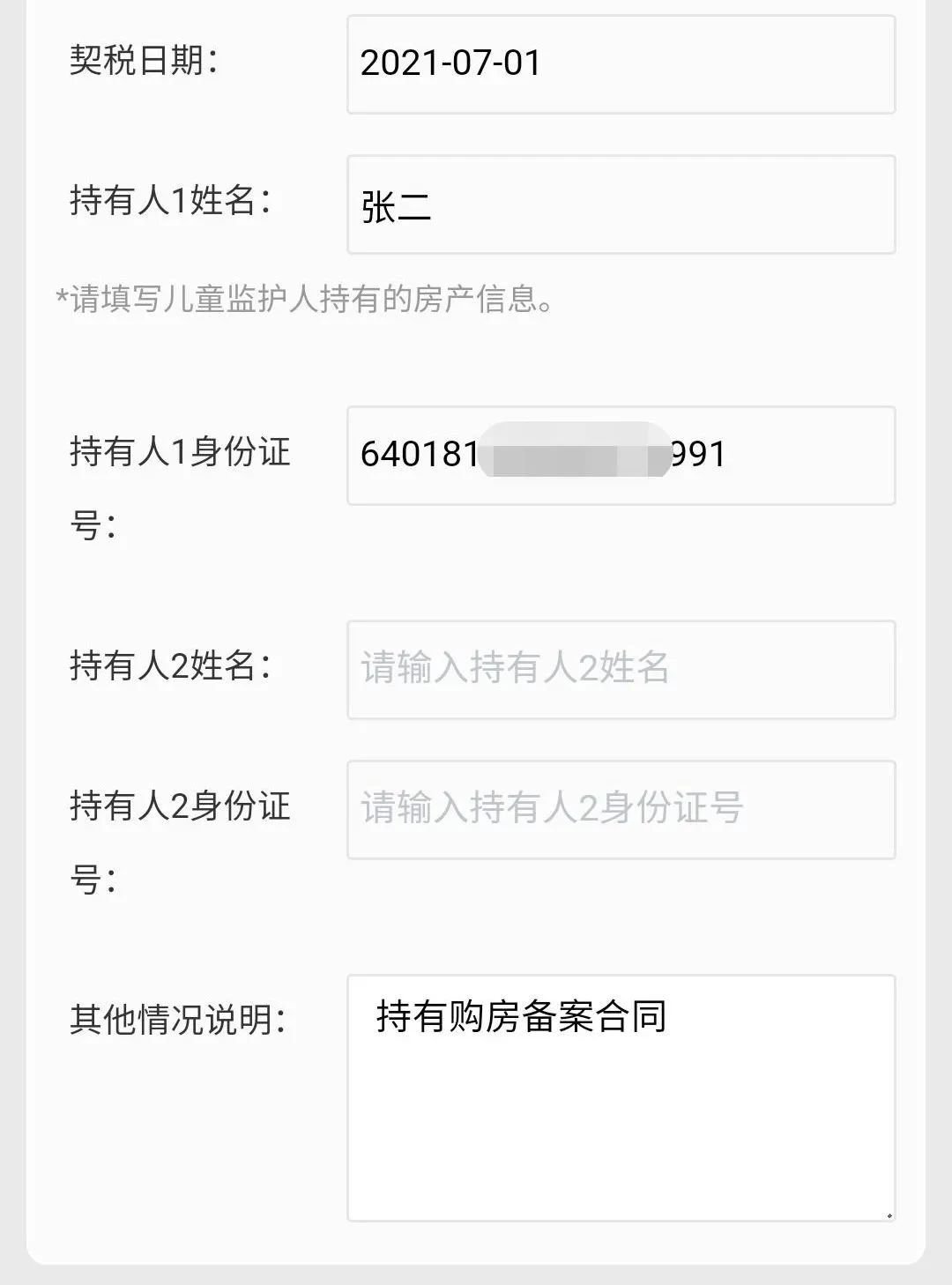952x1285 pixels.
Task: Click the 其他情况说明 label
Action: (178, 1020)
